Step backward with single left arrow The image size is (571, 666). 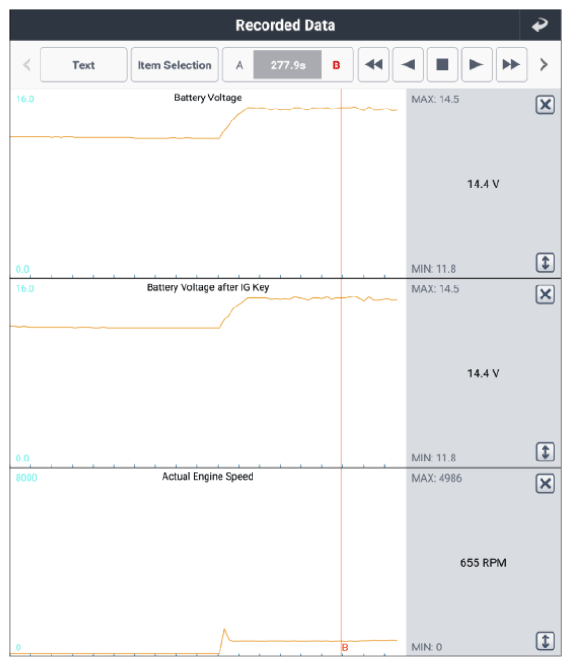[408, 65]
